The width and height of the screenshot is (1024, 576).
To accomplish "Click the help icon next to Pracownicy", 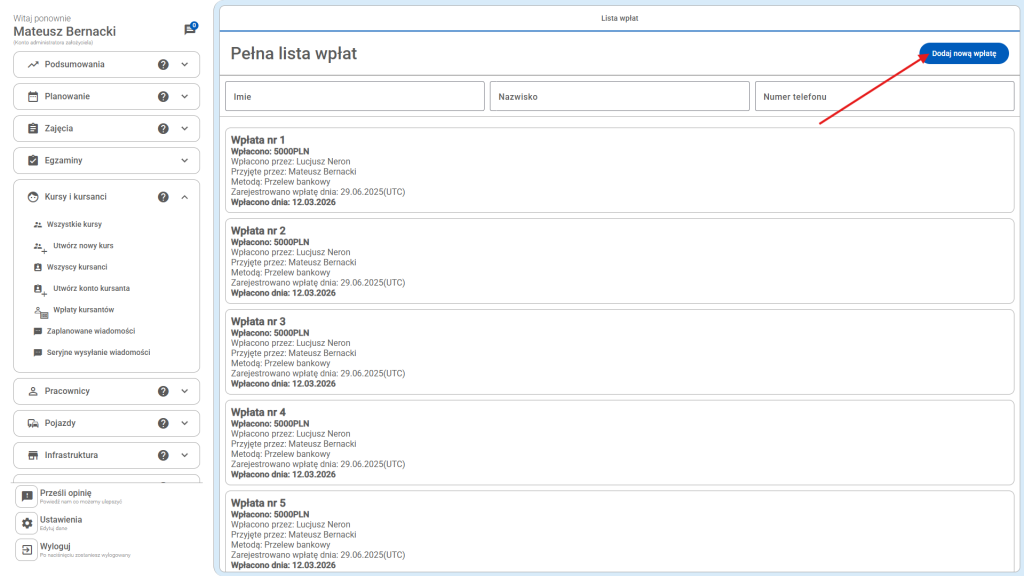I will click(x=163, y=391).
